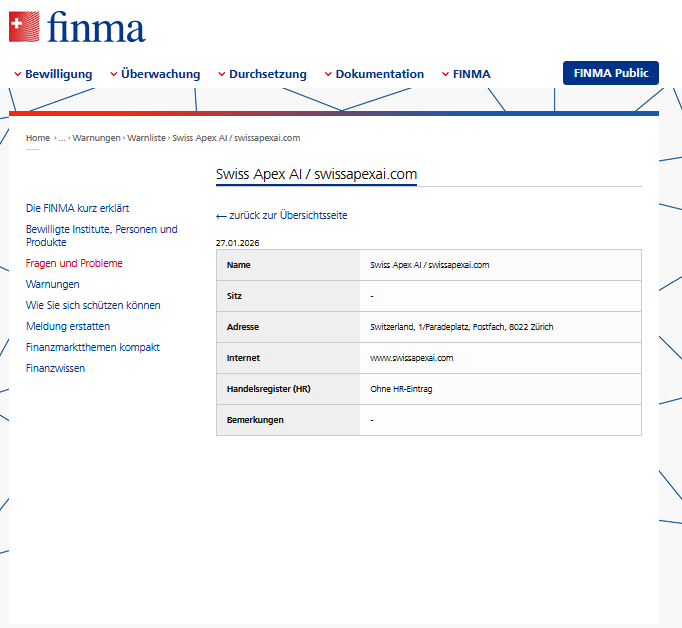Image resolution: width=682 pixels, height=628 pixels.
Task: Open Die FINMA kurz erklärt
Action: tap(77, 208)
